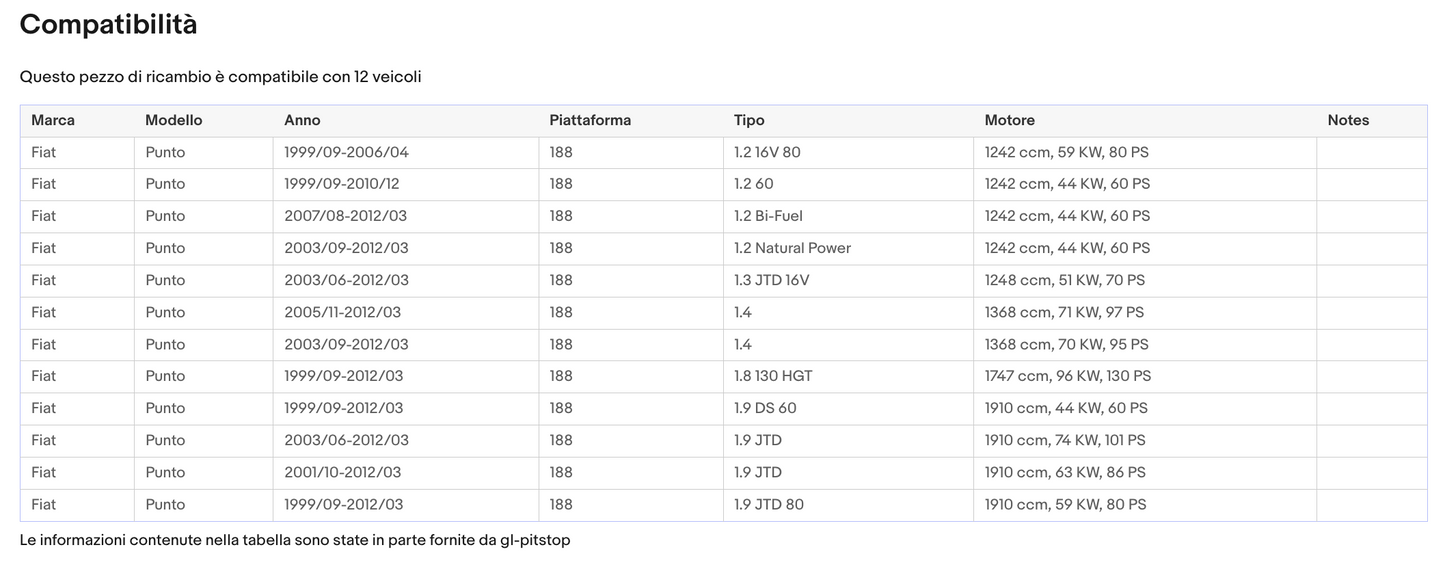The image size is (1445, 569).
Task: Click the 1.3 JTD 16V cell
Action: coord(771,280)
